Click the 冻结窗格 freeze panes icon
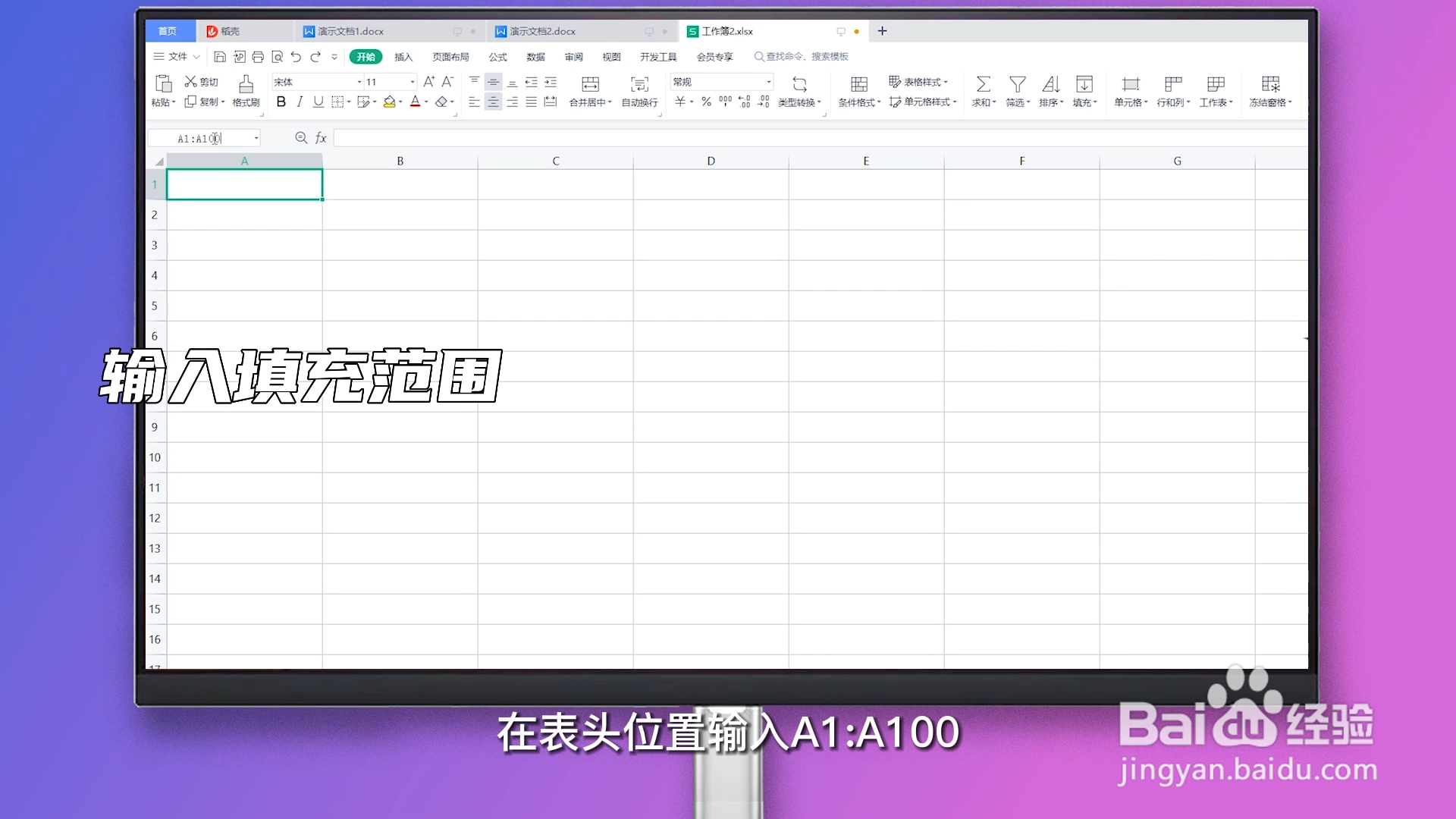1456x819 pixels. click(x=1269, y=92)
